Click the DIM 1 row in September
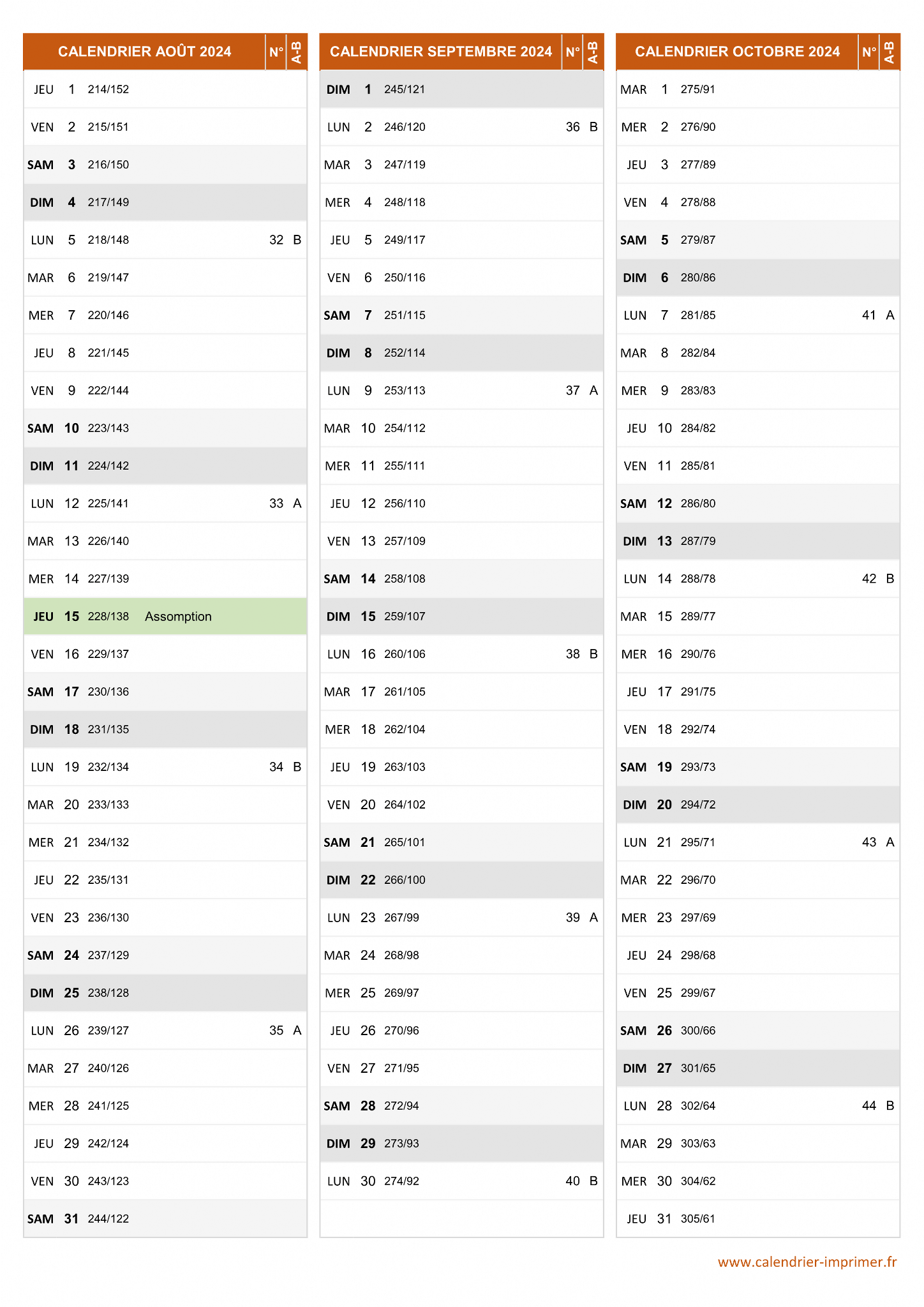 (x=461, y=89)
